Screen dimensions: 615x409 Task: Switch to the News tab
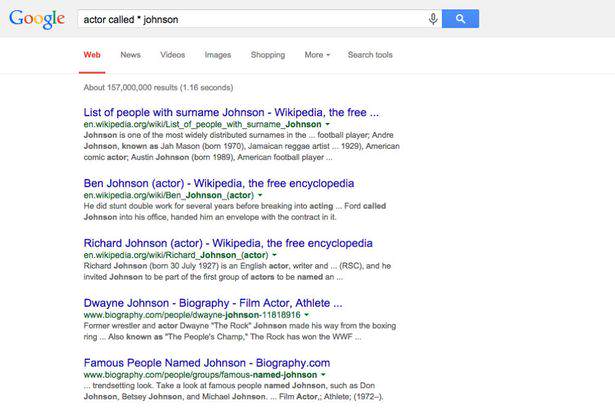coord(130,55)
